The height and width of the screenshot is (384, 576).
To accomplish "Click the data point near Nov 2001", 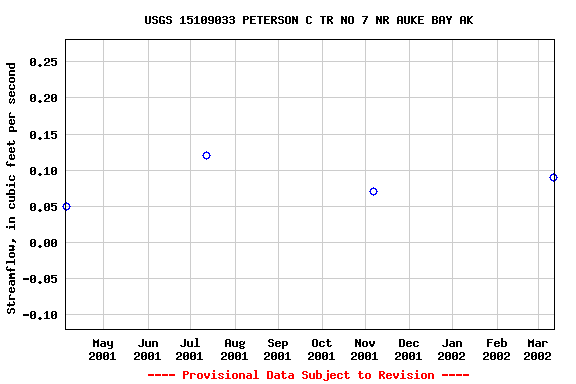I will coord(373,191).
